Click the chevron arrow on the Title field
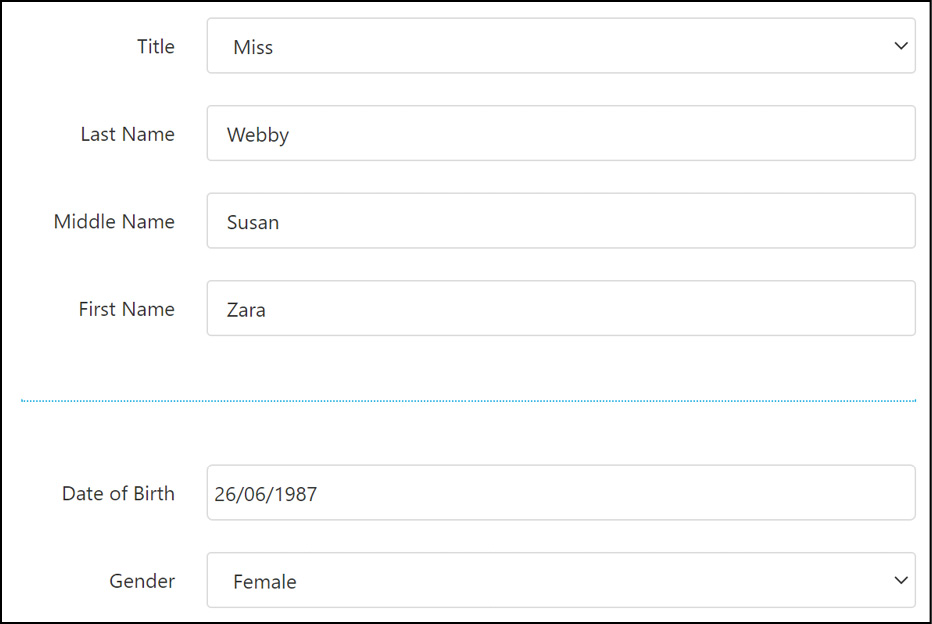The width and height of the screenshot is (932, 624). pos(901,46)
